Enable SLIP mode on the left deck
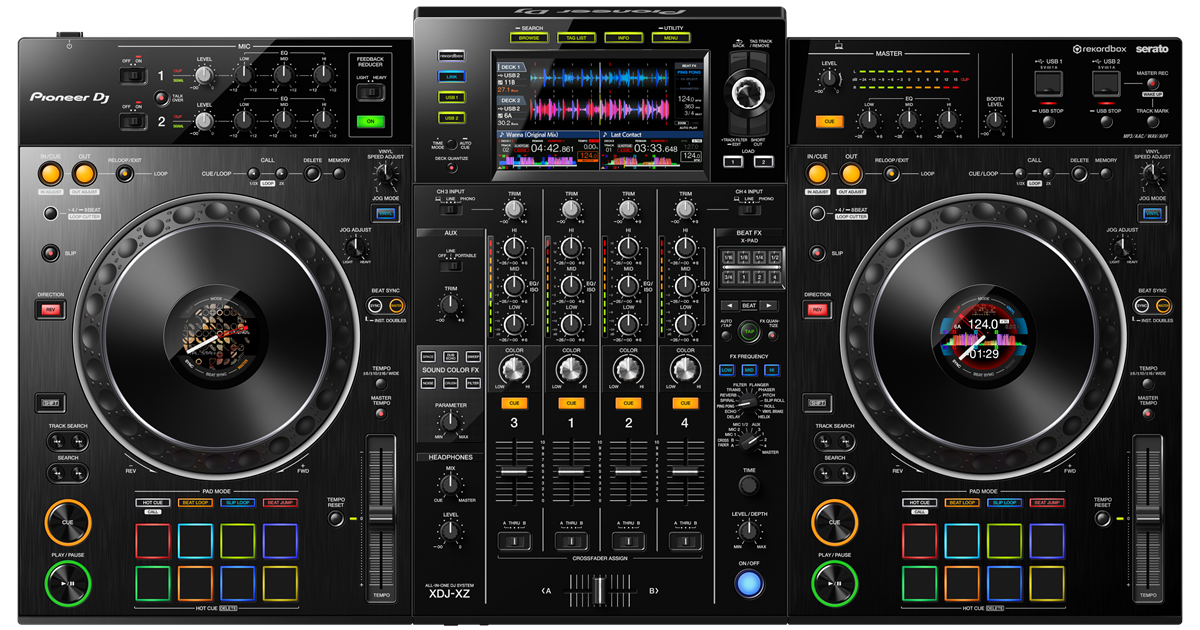This screenshot has height=630, width=1200. click(50, 253)
